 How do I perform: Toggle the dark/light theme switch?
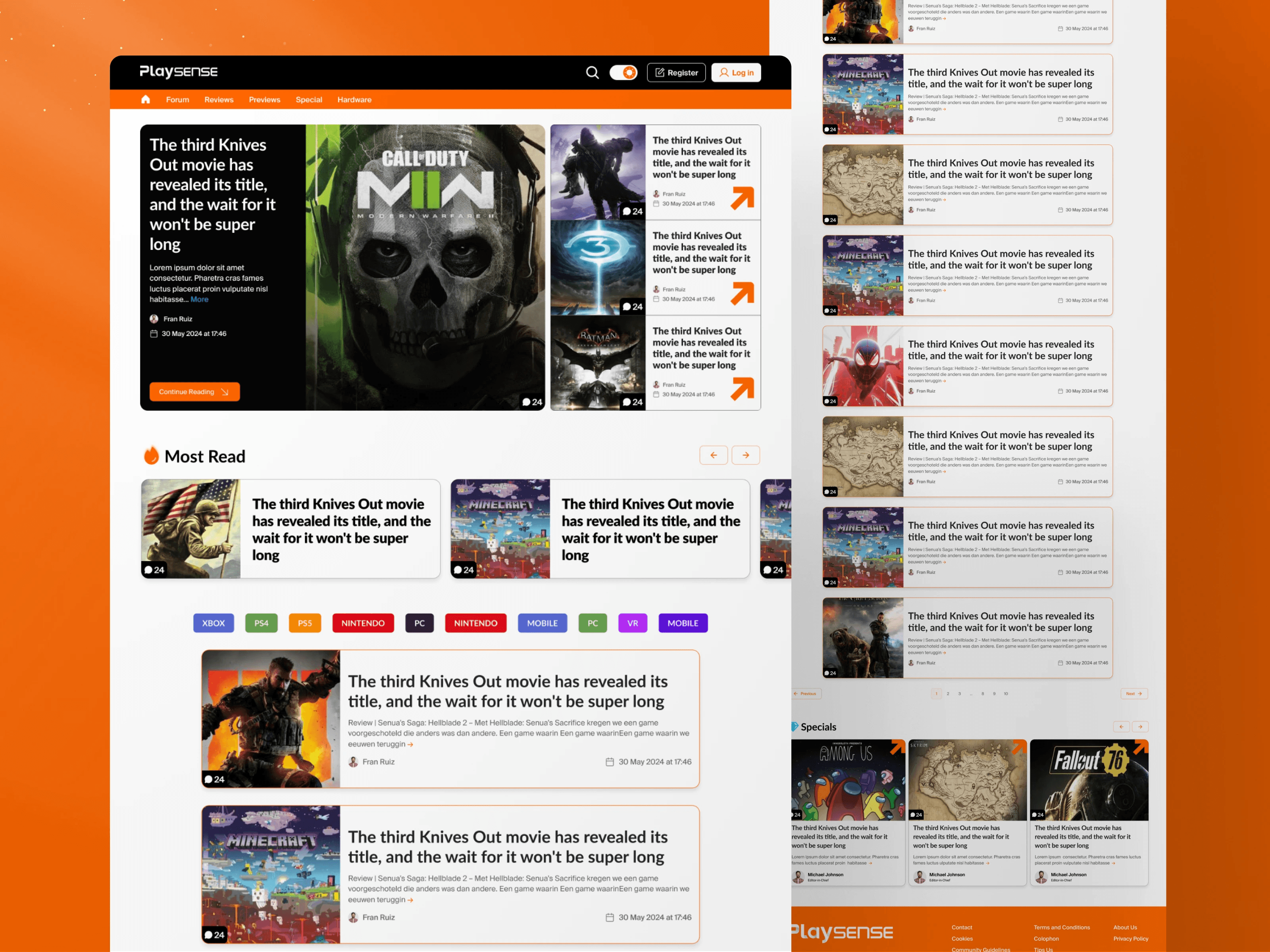(x=623, y=72)
